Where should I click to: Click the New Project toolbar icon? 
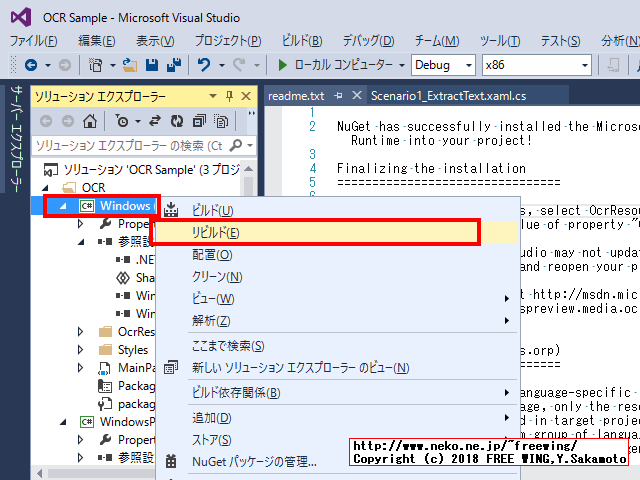click(96, 65)
